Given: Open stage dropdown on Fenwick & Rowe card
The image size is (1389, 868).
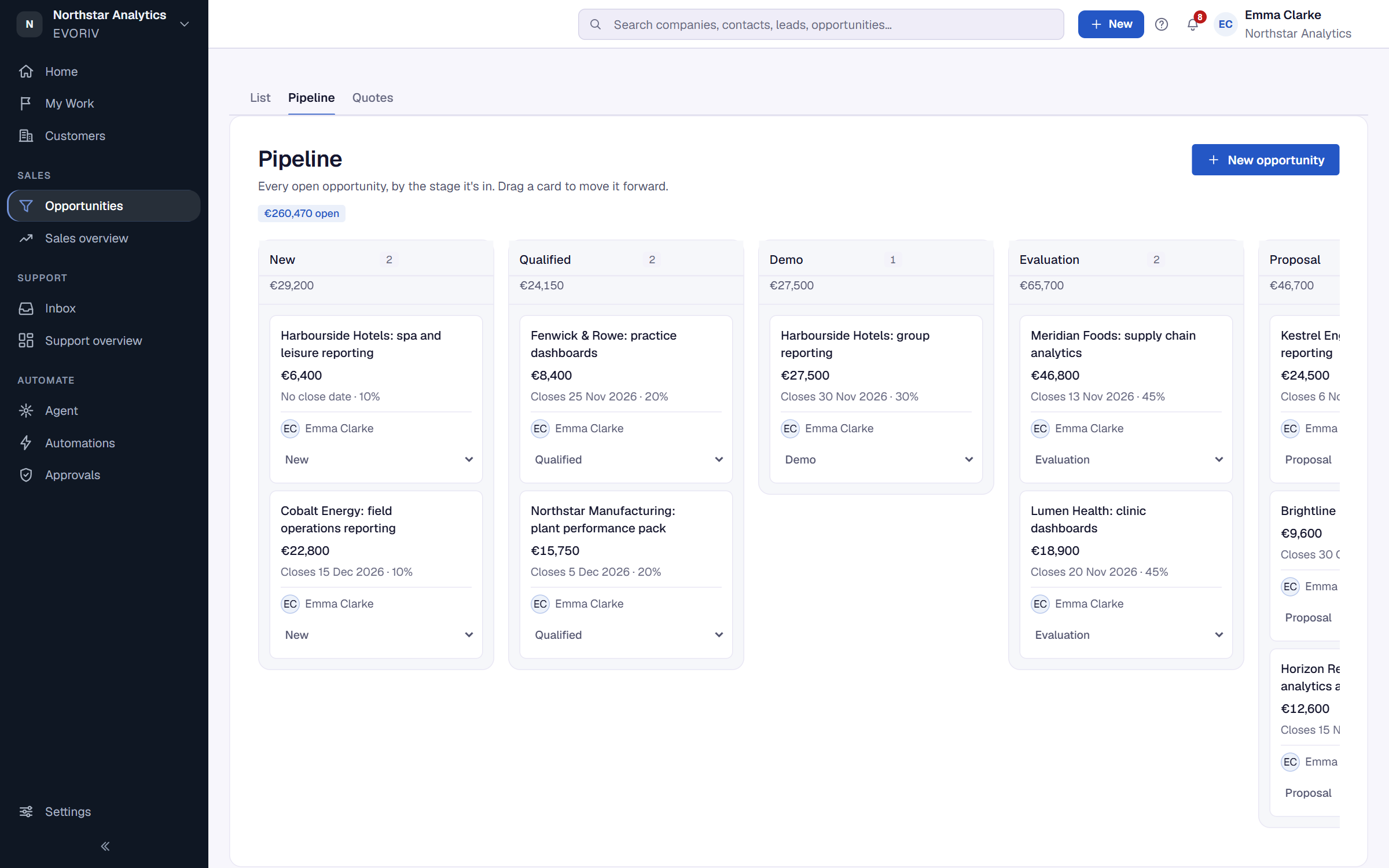Looking at the screenshot, I should [x=626, y=459].
